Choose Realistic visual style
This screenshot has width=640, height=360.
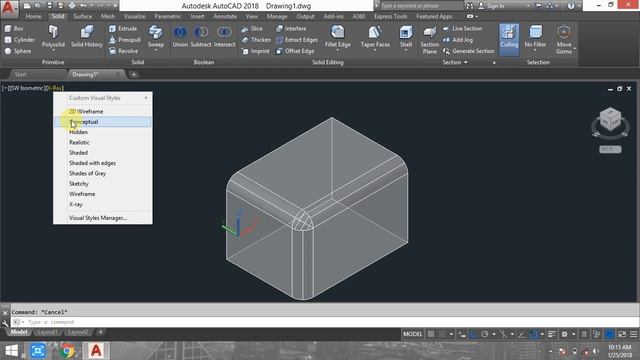point(103,142)
